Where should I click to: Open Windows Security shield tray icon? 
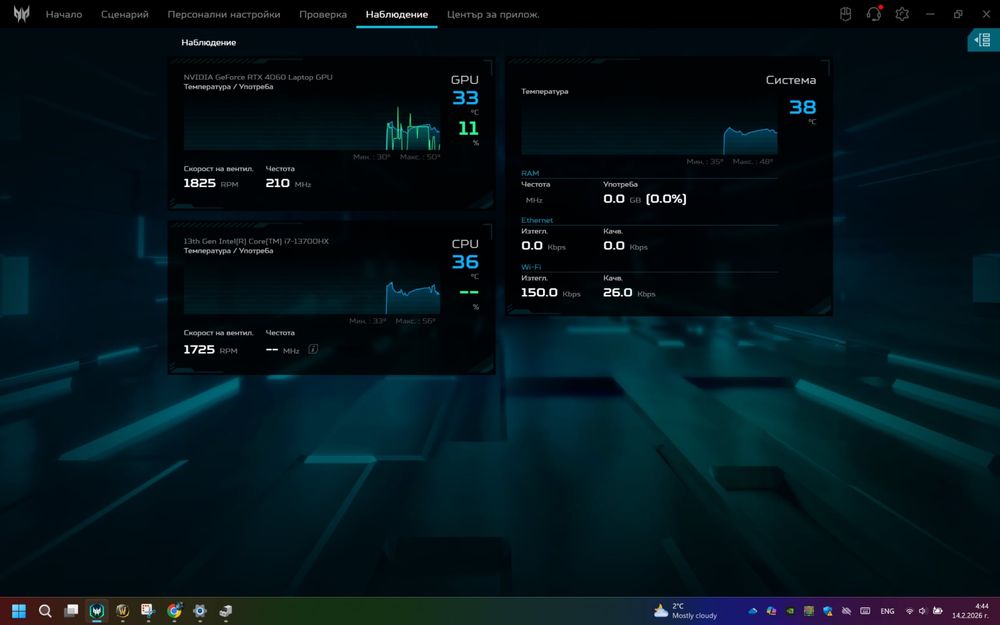[828, 611]
